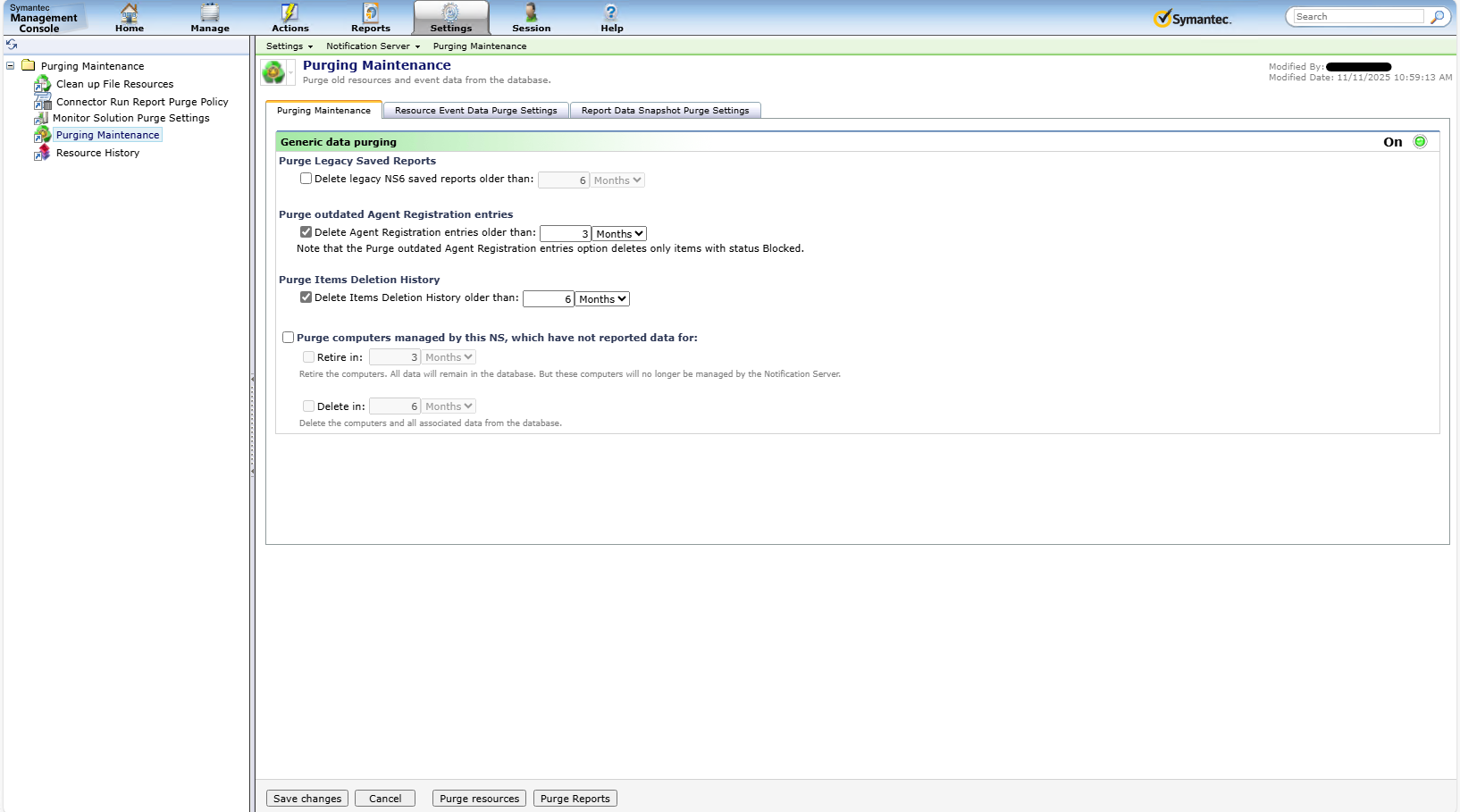Select the Clean up File Resources item

point(113,83)
